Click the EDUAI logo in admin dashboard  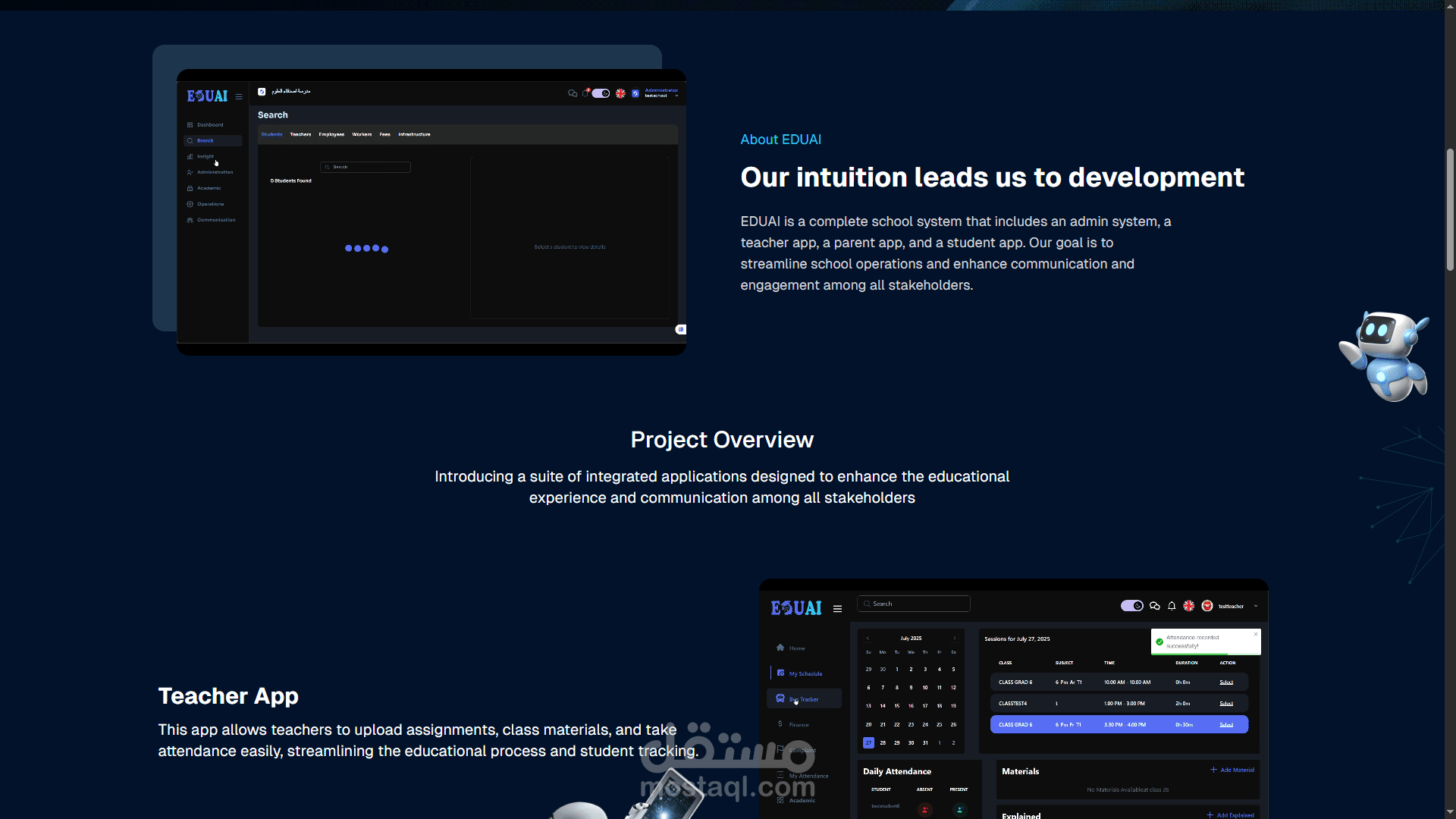[x=207, y=96]
